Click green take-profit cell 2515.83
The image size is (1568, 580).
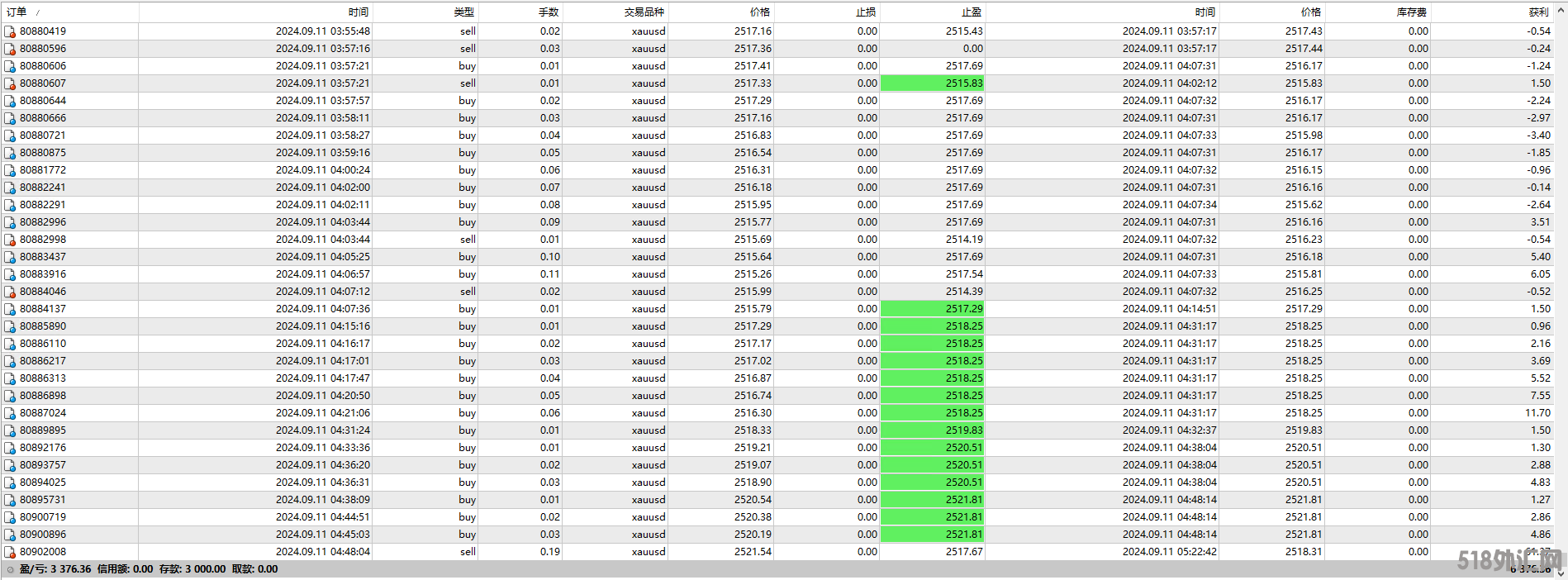tap(932, 83)
